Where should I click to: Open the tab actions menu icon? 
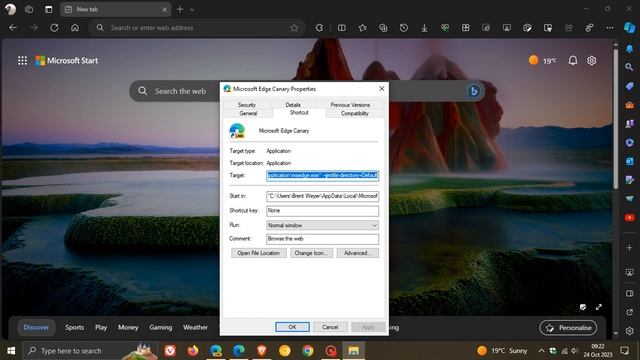click(48, 9)
